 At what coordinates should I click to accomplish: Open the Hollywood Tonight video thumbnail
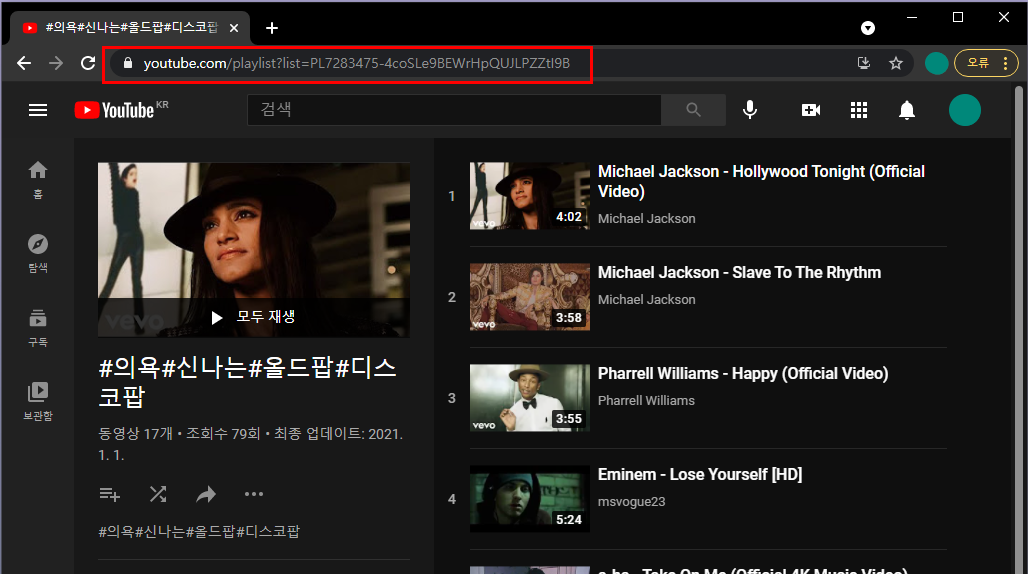click(x=530, y=196)
